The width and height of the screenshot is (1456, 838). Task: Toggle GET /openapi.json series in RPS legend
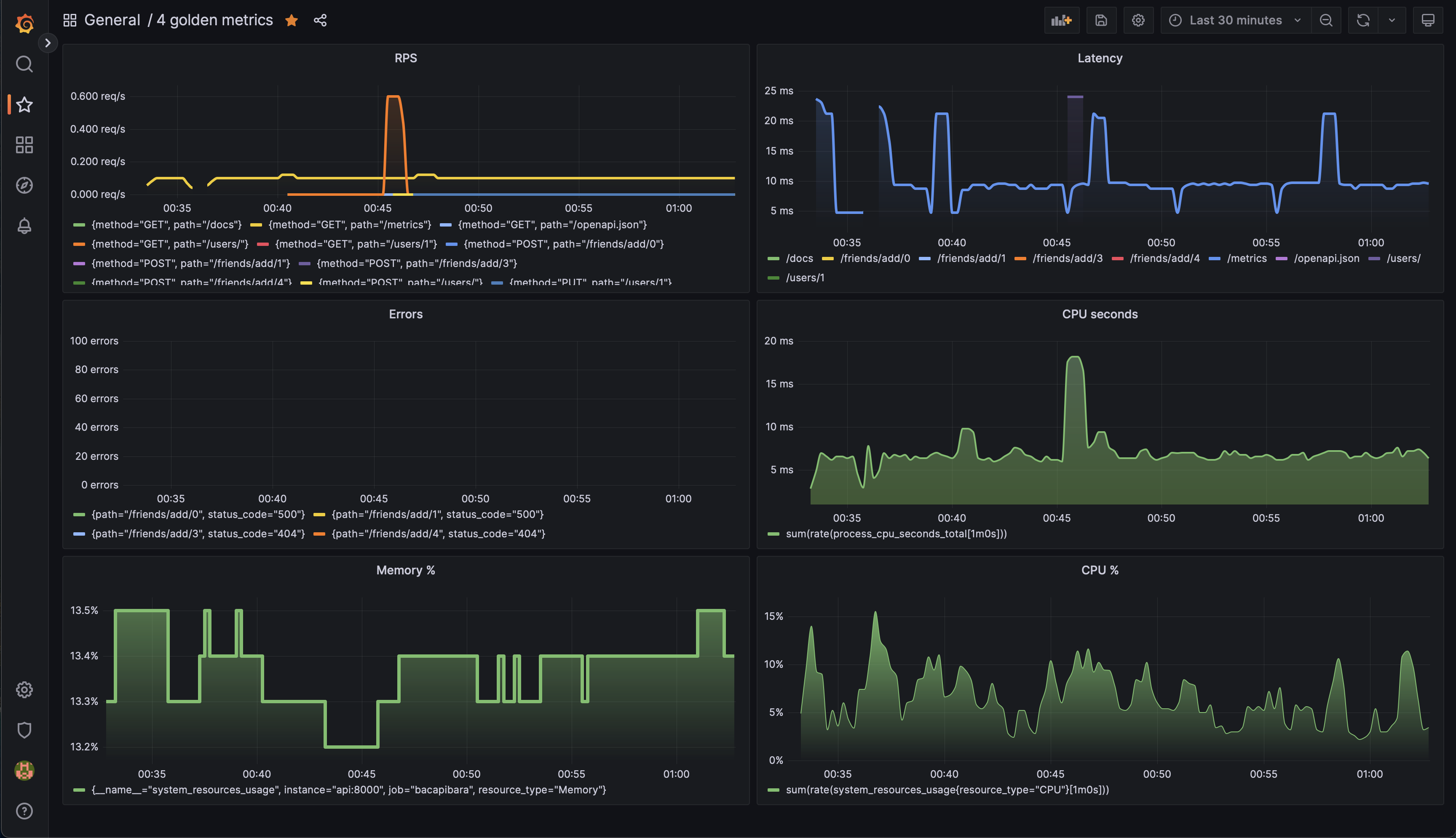coord(552,224)
